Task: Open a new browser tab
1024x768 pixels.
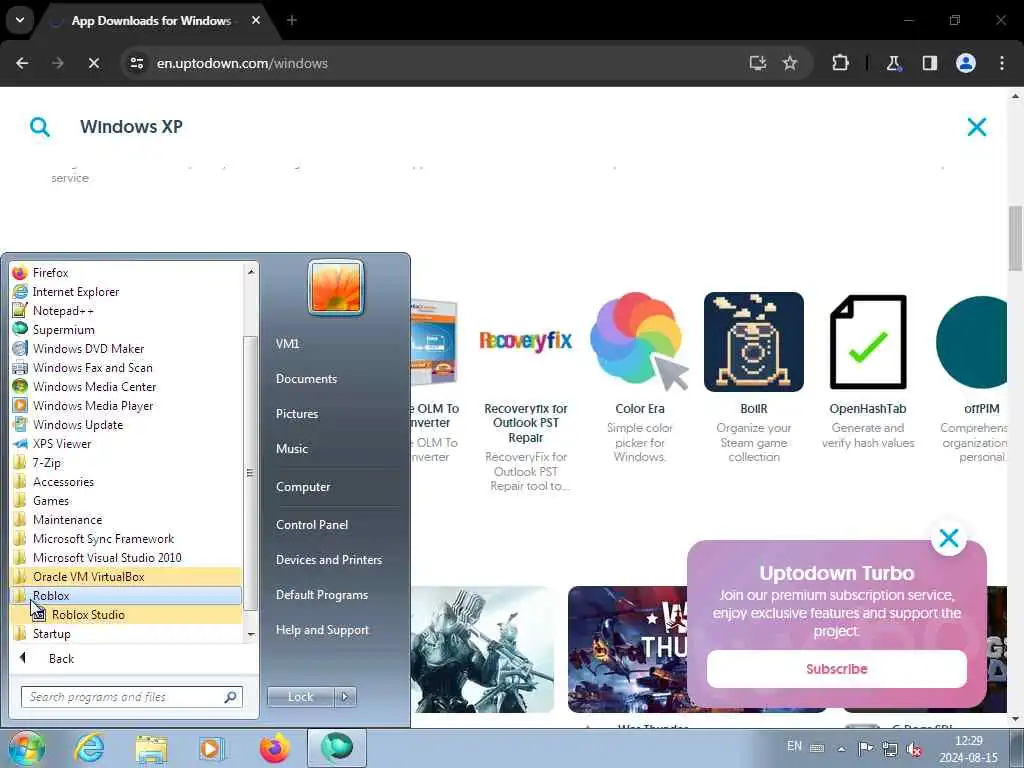Action: (292, 20)
